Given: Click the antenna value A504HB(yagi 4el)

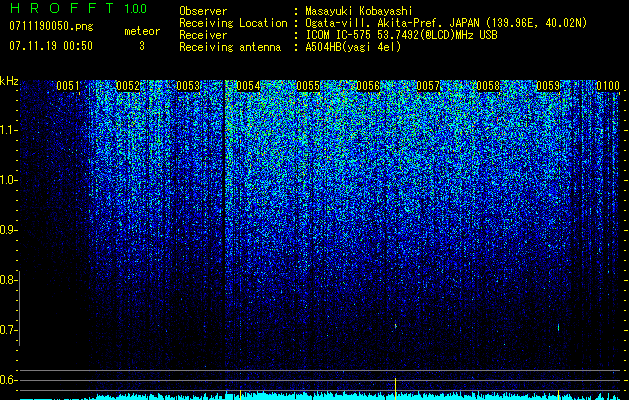Looking at the screenshot, I should 353,47.
